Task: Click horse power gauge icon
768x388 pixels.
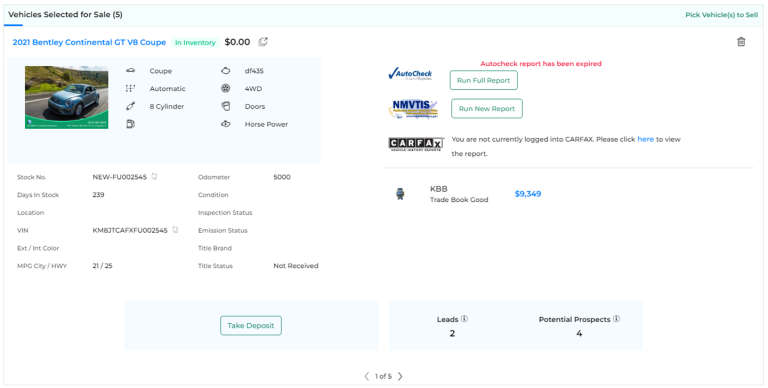Action: point(225,124)
